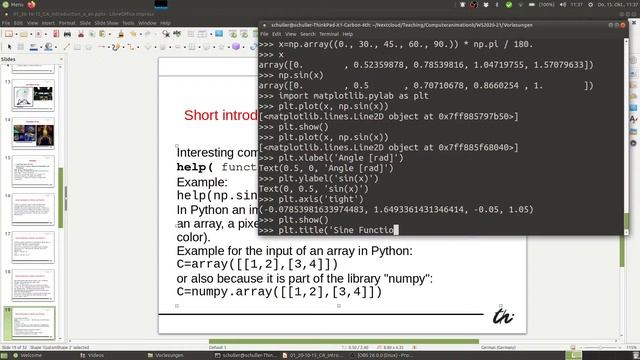Open the Impress Insert menu
The width and height of the screenshot is (640, 360).
pyautogui.click(x=48, y=23)
